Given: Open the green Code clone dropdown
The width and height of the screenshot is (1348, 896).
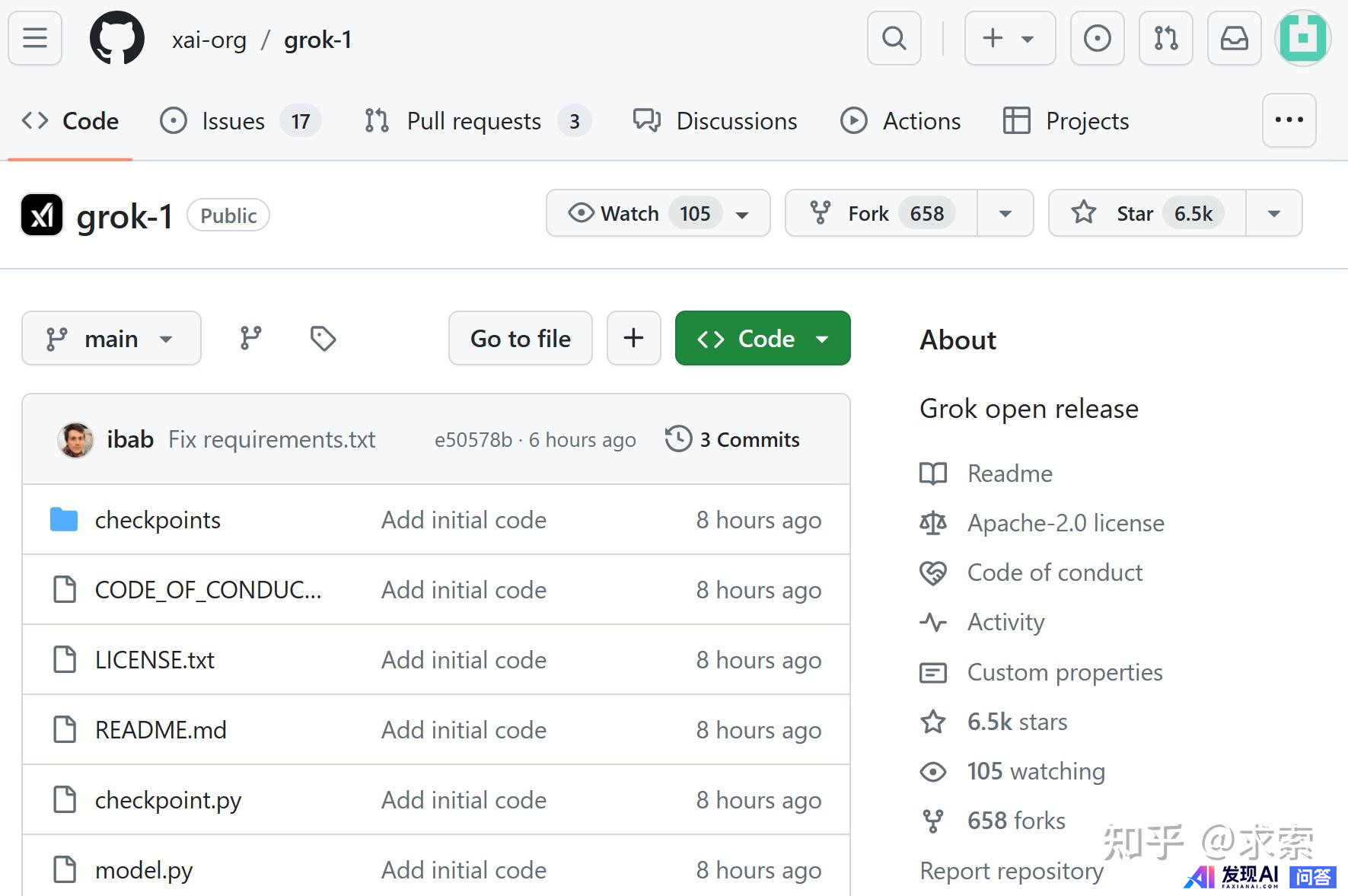Looking at the screenshot, I should pos(763,338).
